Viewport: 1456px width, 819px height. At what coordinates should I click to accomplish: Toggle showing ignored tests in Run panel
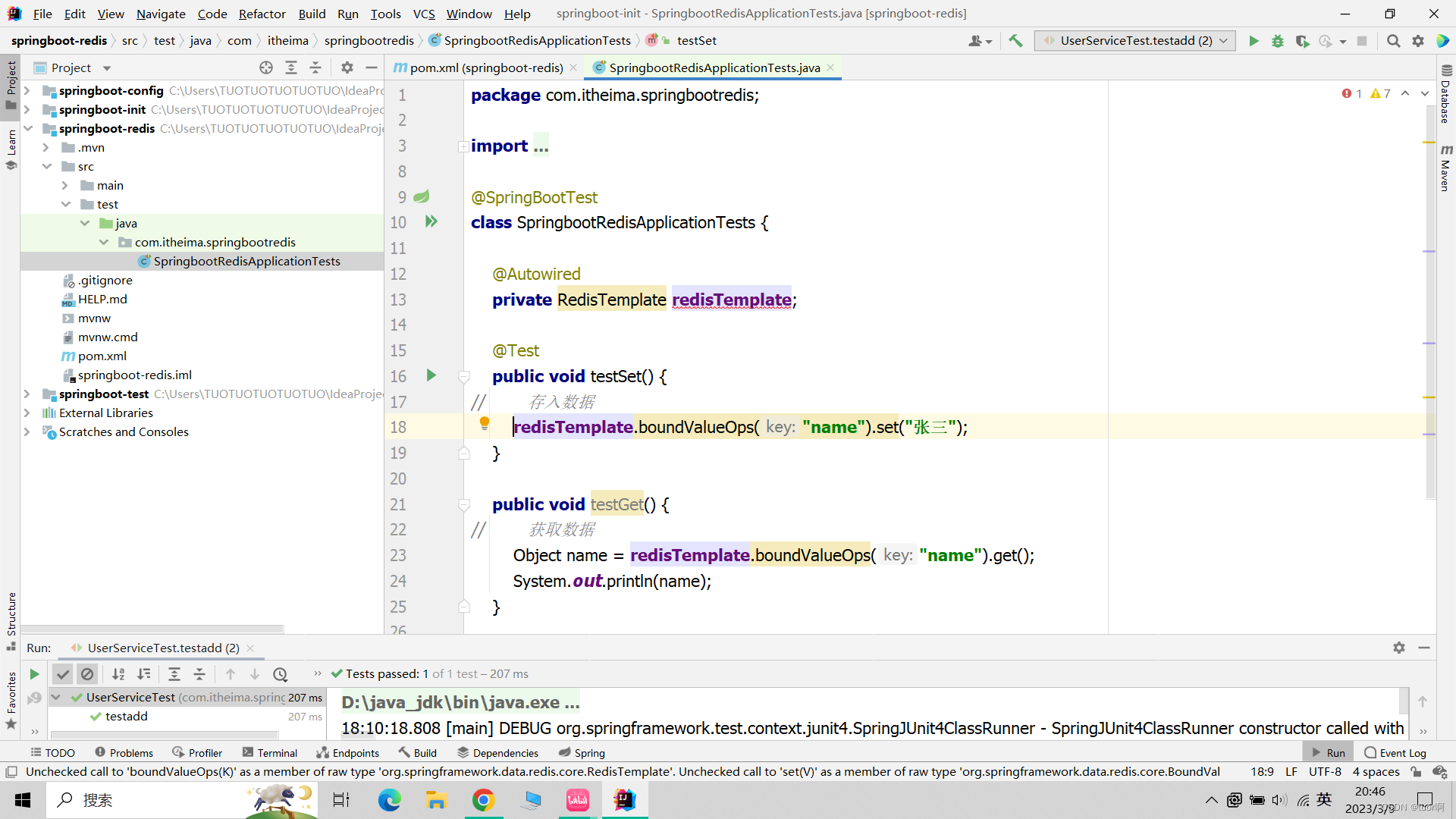[x=88, y=673]
